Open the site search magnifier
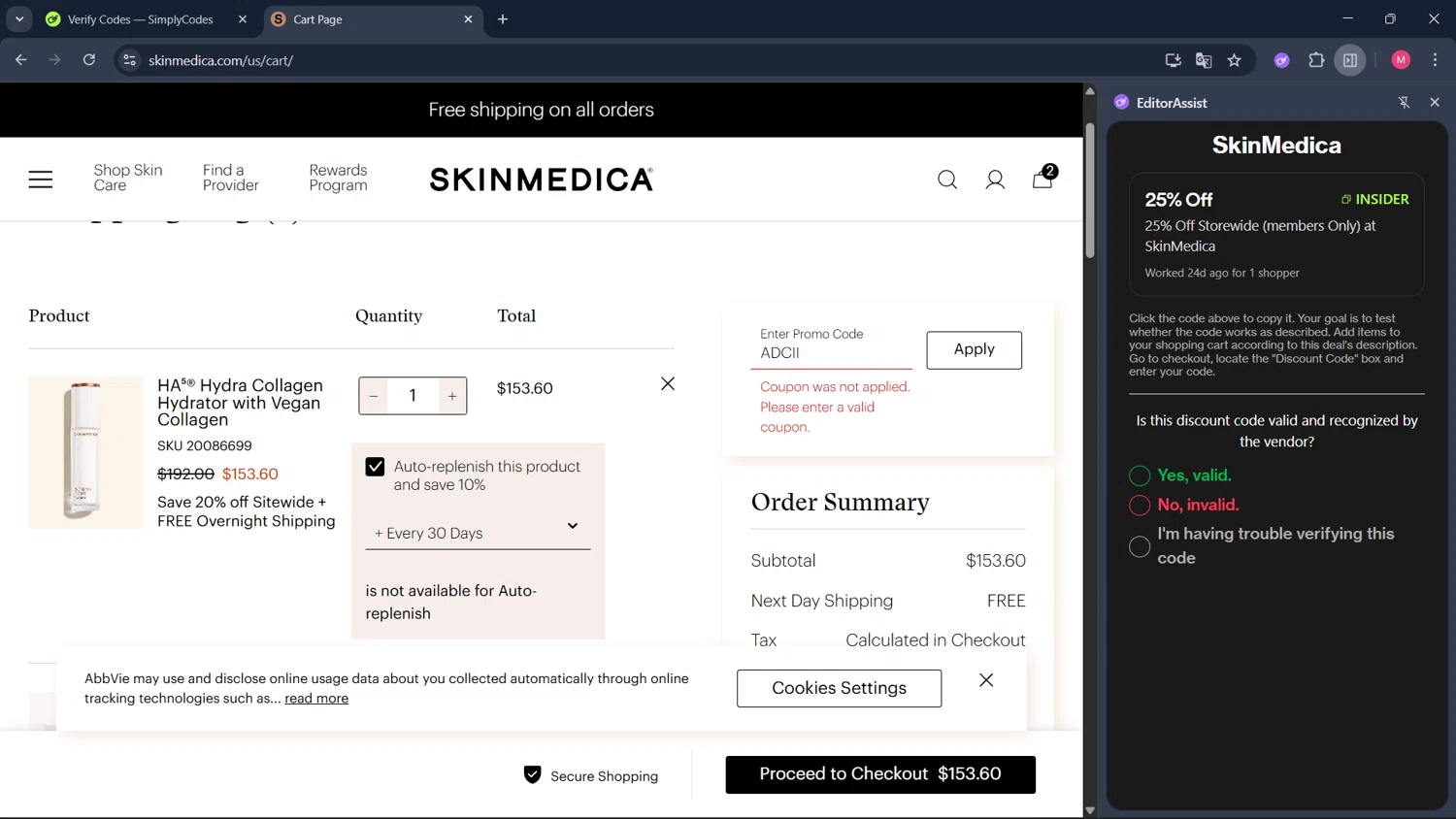The height and width of the screenshot is (819, 1456). pyautogui.click(x=947, y=180)
